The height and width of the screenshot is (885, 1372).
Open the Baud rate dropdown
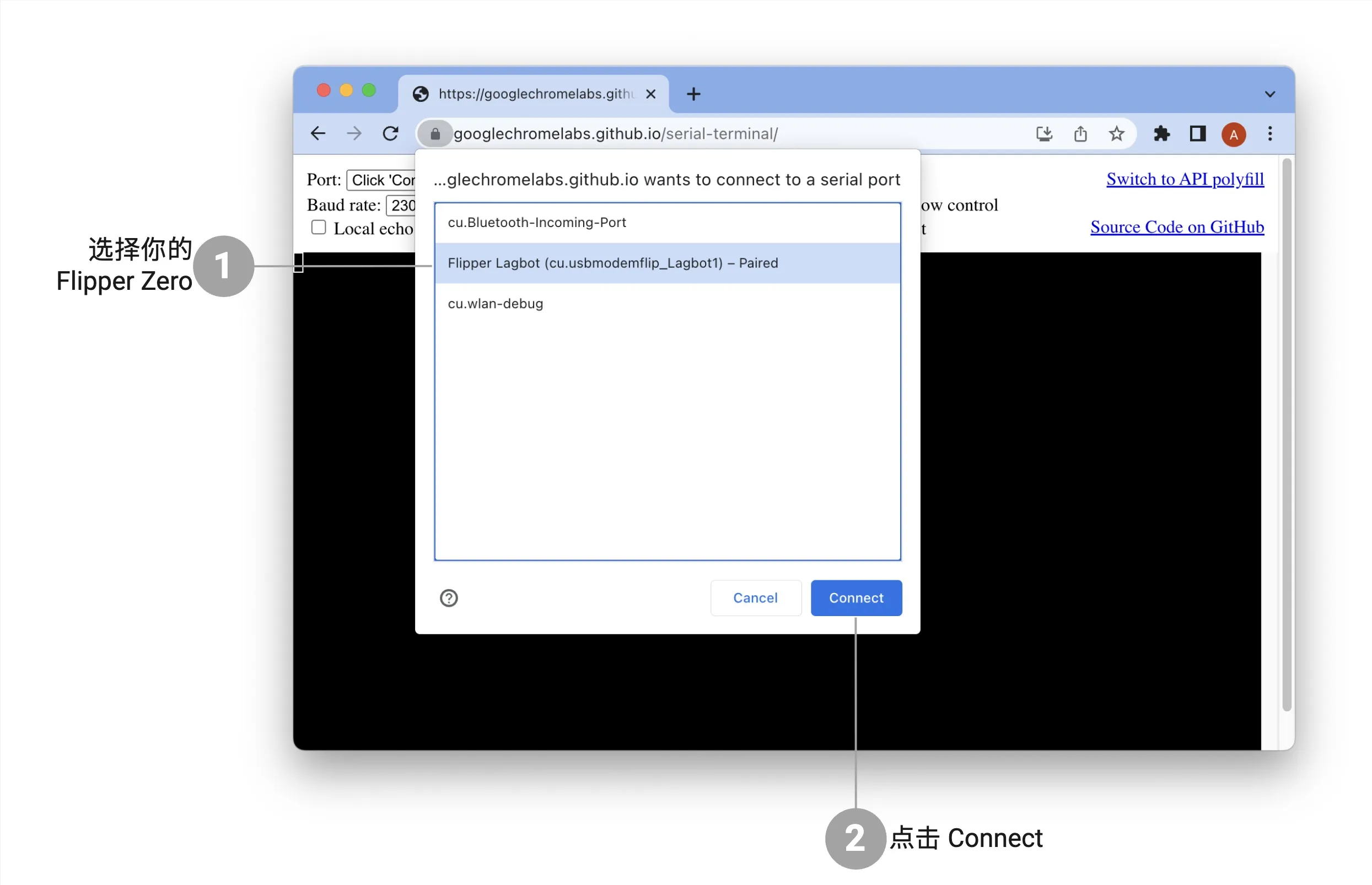coord(401,205)
